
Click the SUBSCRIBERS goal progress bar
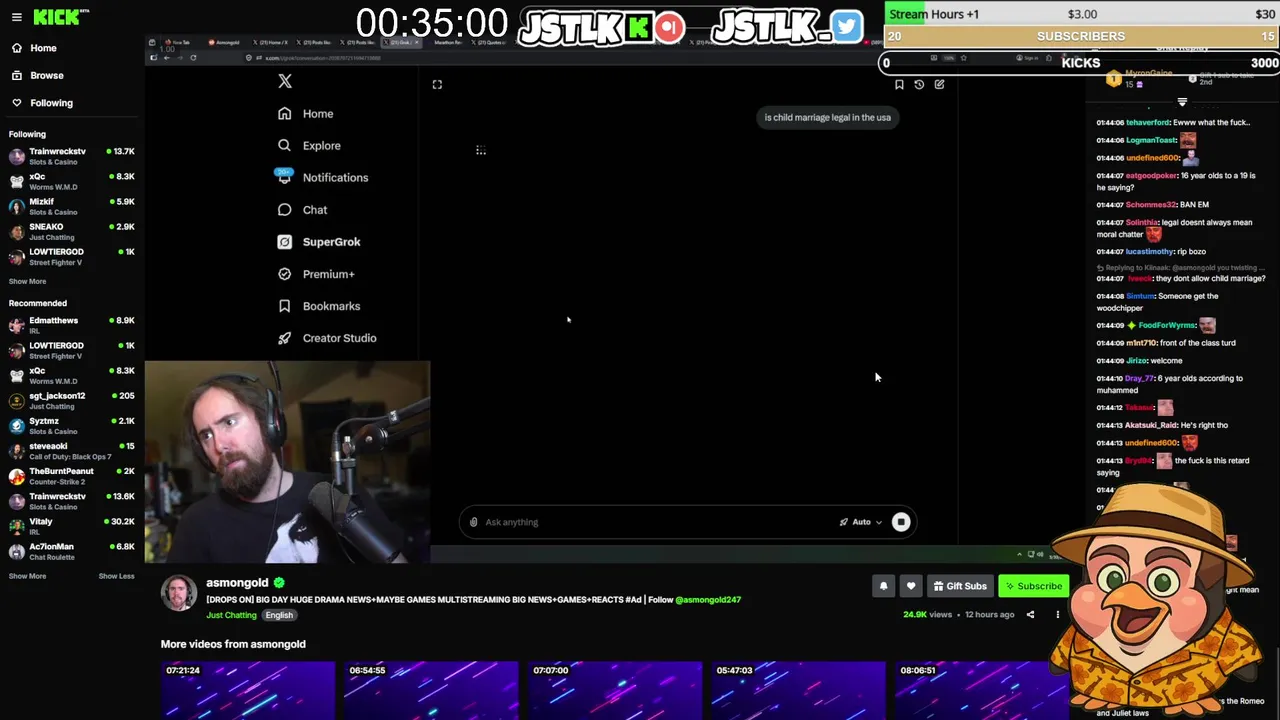pyautogui.click(x=1081, y=36)
